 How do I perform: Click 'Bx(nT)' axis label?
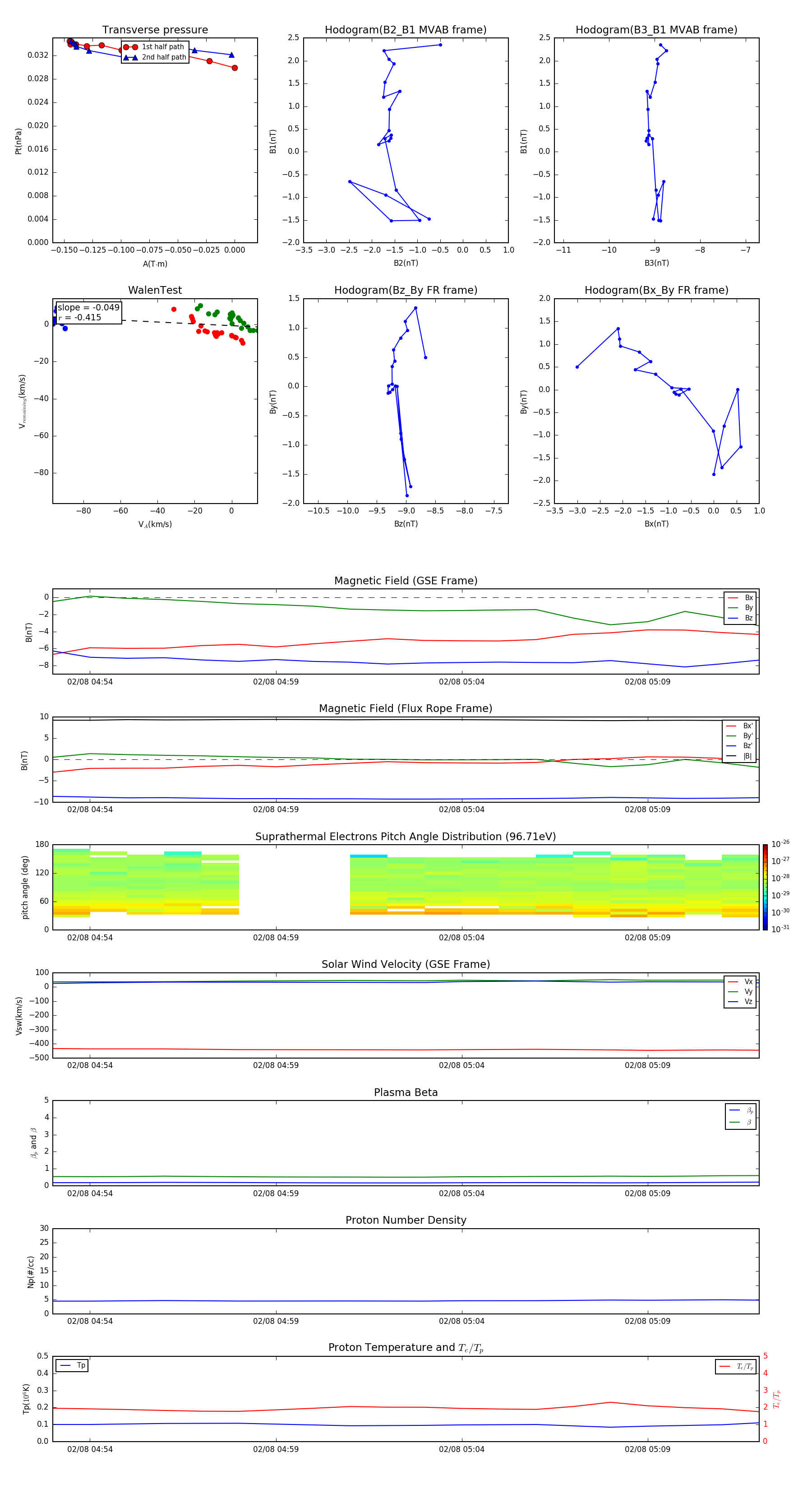point(656,524)
